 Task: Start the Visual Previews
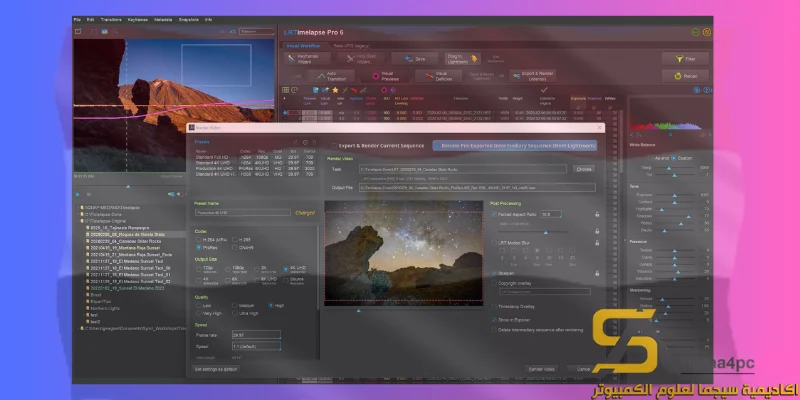coord(385,77)
